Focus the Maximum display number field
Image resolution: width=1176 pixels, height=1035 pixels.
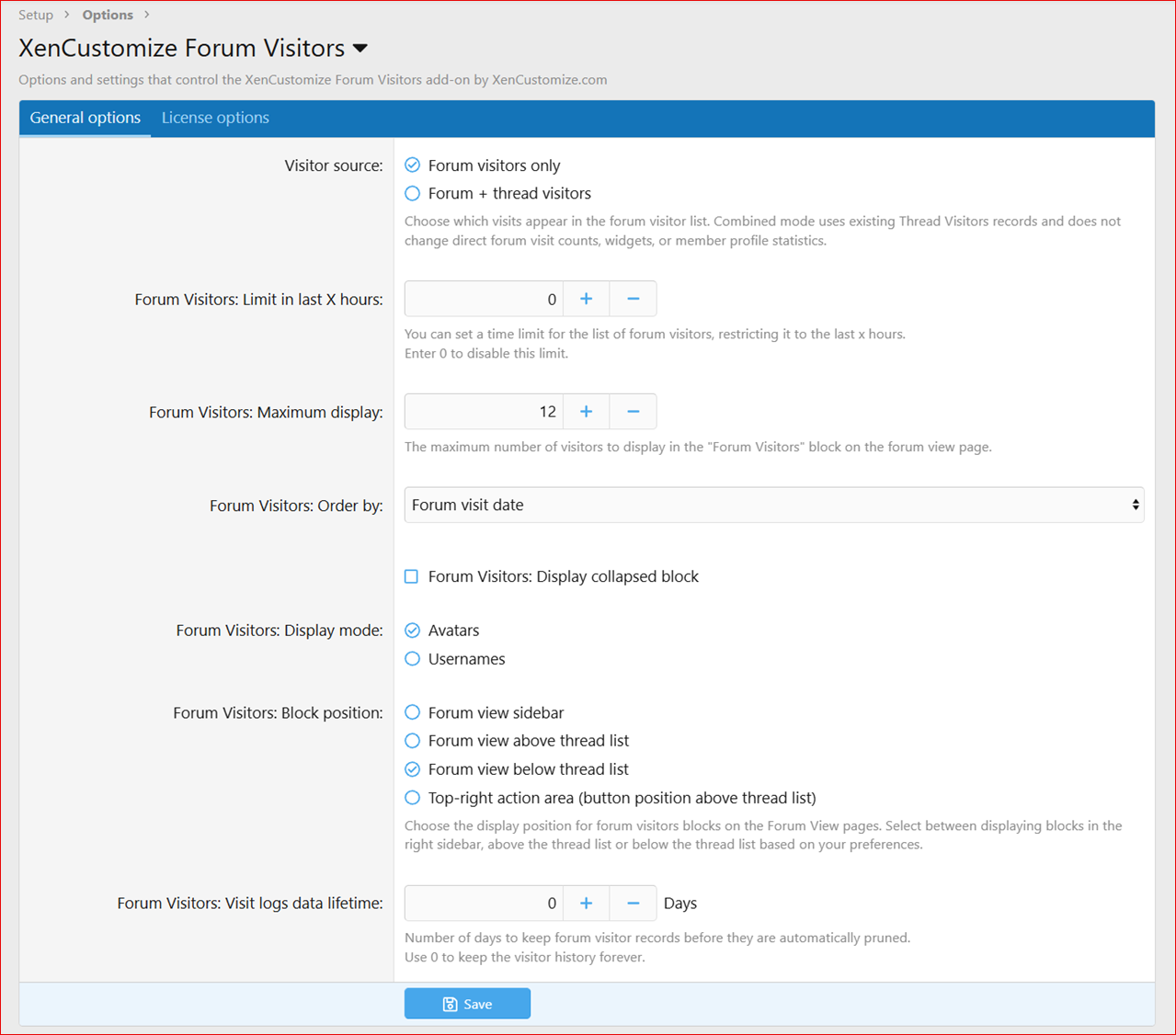[x=484, y=412]
